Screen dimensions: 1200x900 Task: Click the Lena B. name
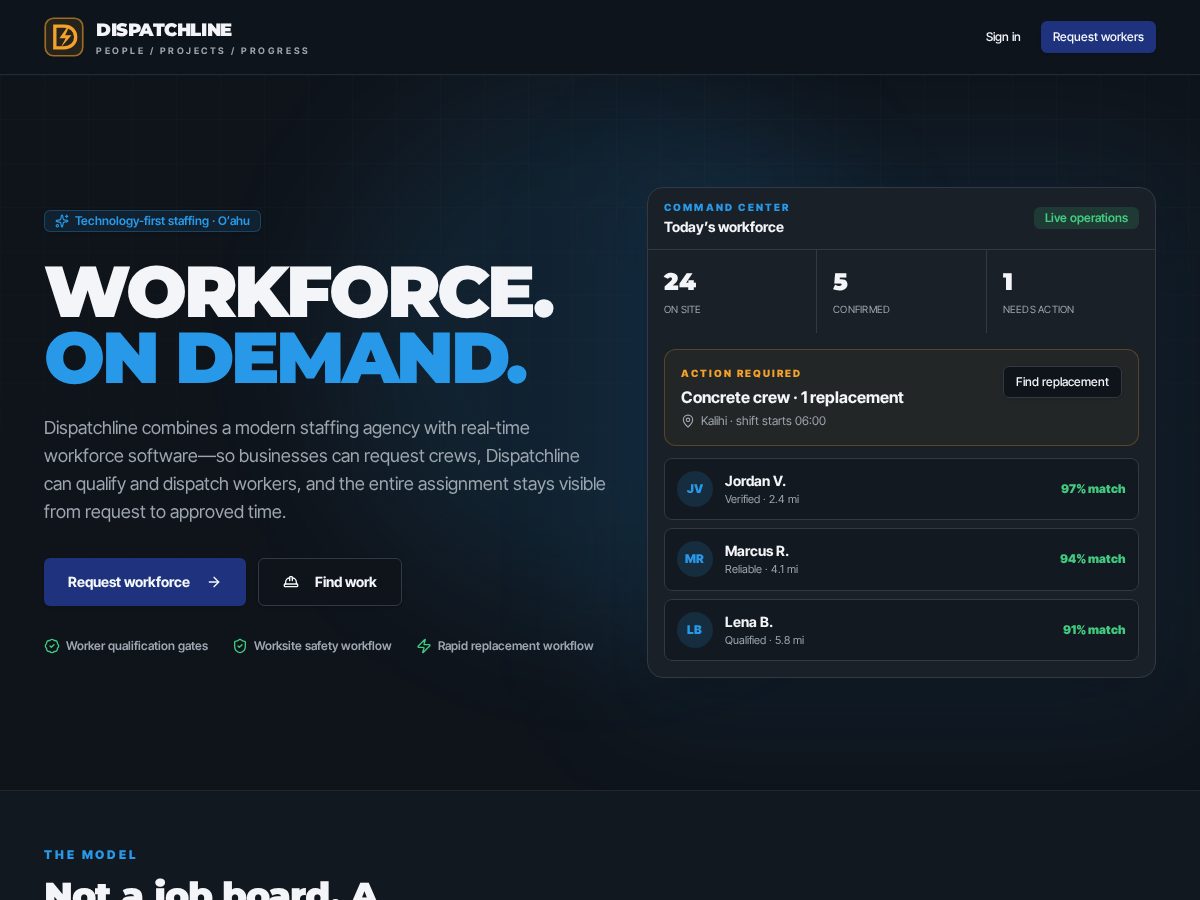(x=749, y=622)
